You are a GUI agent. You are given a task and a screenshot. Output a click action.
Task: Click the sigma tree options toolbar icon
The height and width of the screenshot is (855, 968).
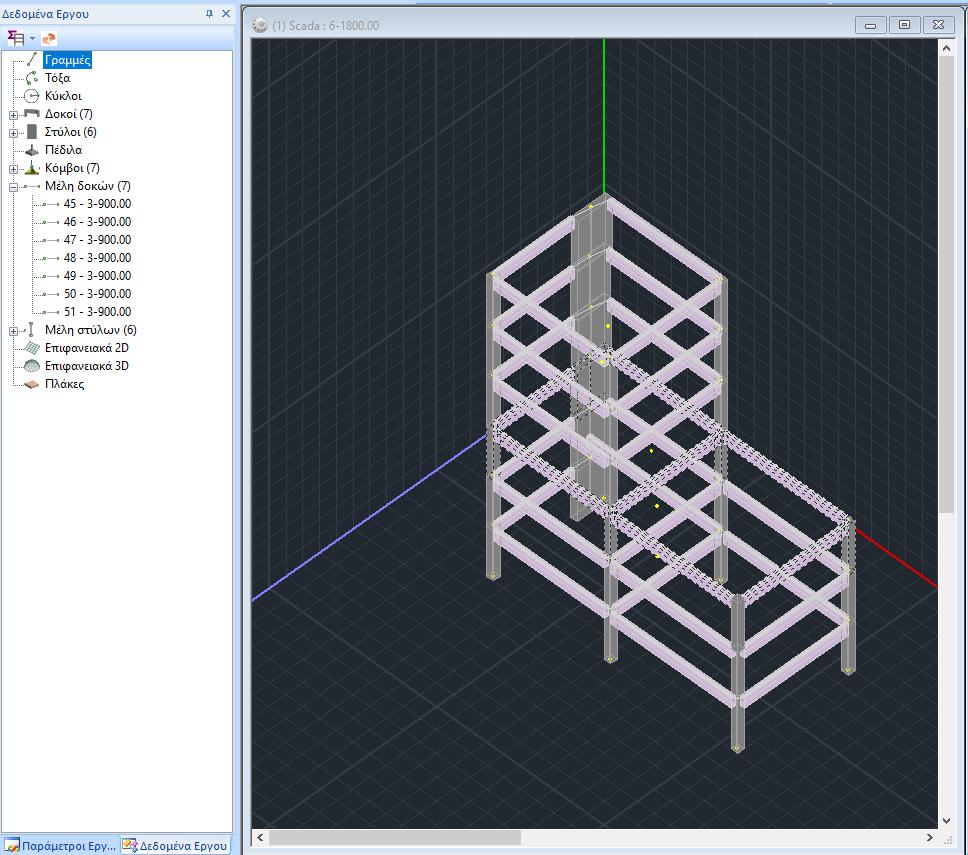pos(15,38)
